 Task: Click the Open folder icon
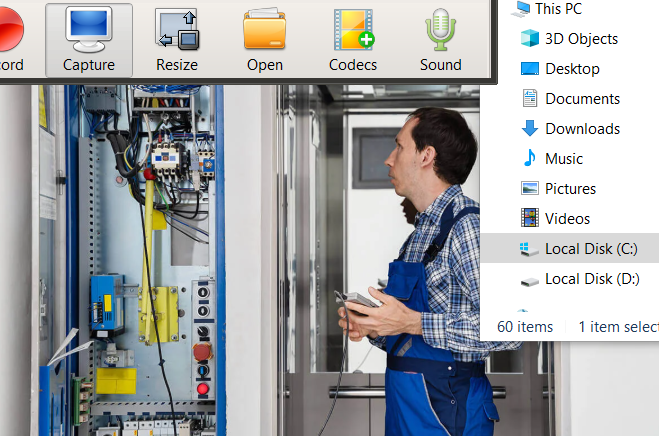pyautogui.click(x=265, y=40)
